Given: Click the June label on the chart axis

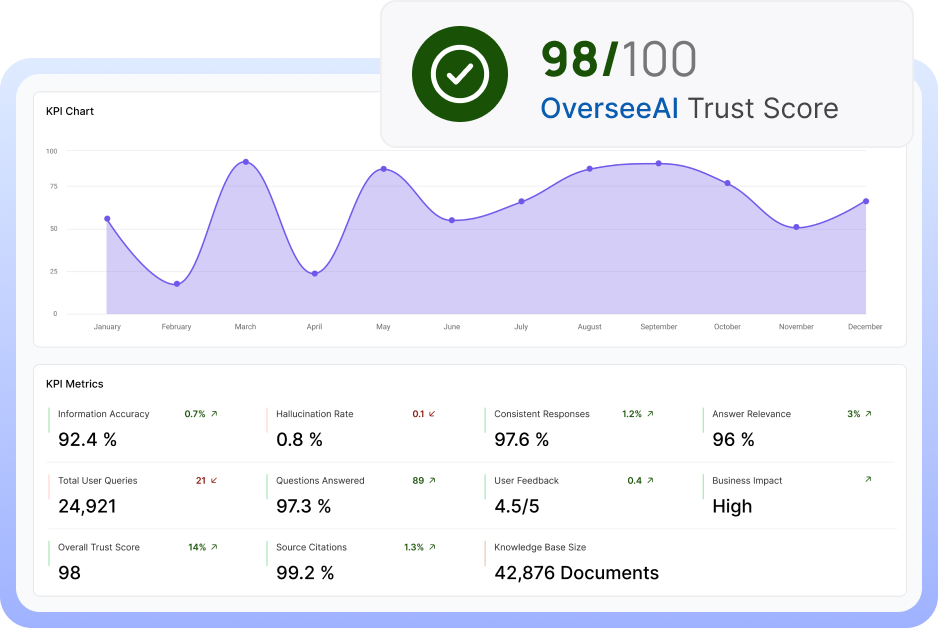Looking at the screenshot, I should click(452, 327).
